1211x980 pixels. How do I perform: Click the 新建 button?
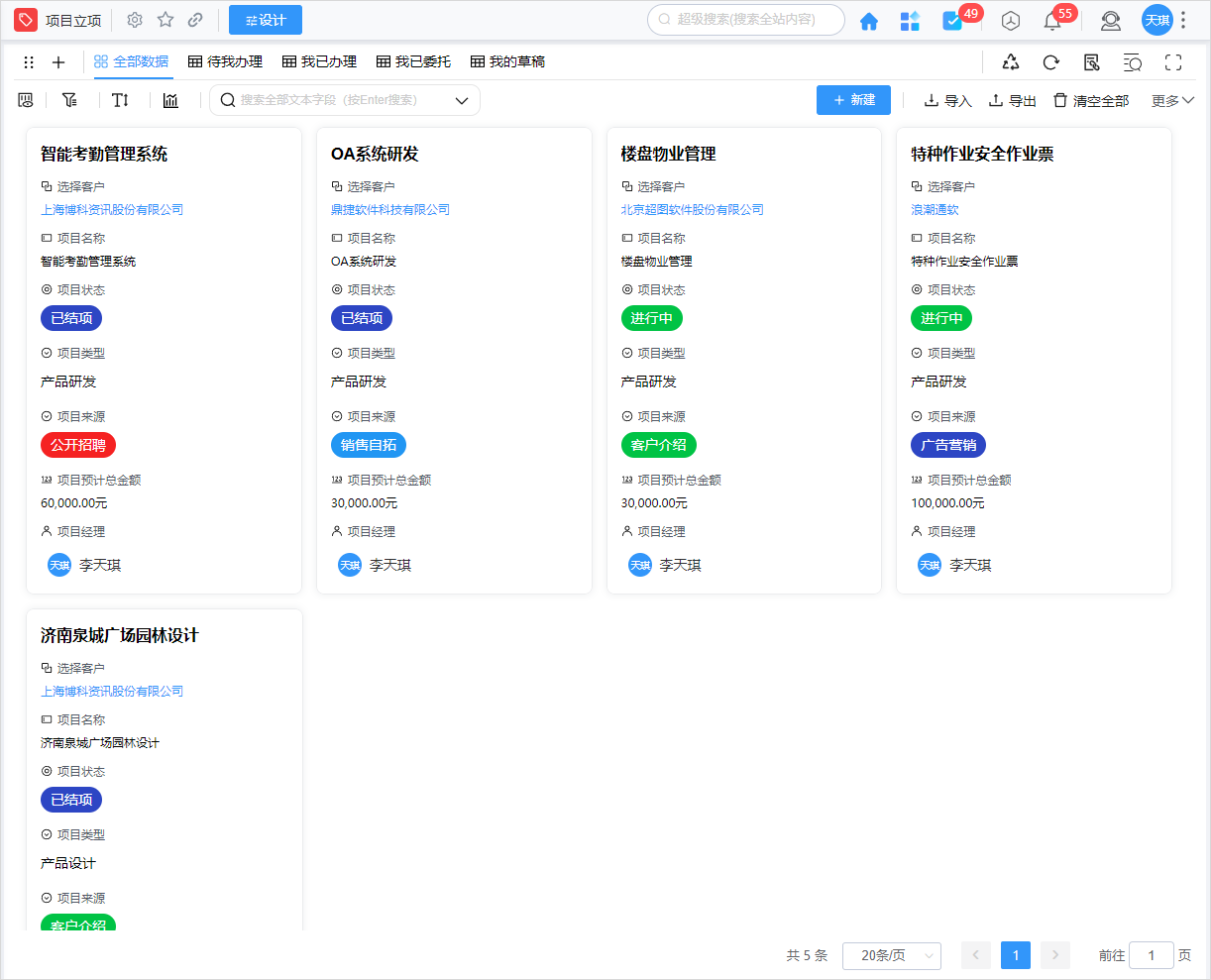(853, 99)
